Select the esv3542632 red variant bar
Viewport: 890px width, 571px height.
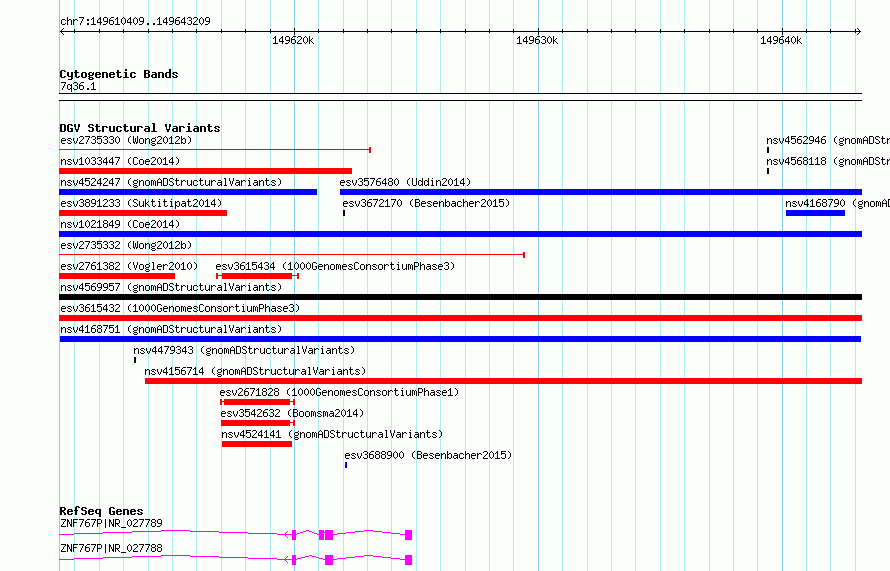(x=258, y=423)
